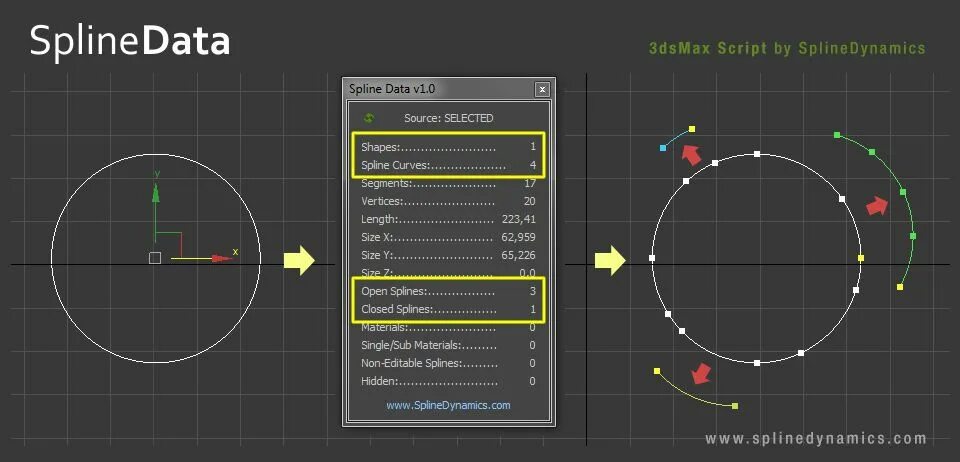The width and height of the screenshot is (960, 462).
Task: Click the red X axis gizmo arrow
Action: point(223,258)
